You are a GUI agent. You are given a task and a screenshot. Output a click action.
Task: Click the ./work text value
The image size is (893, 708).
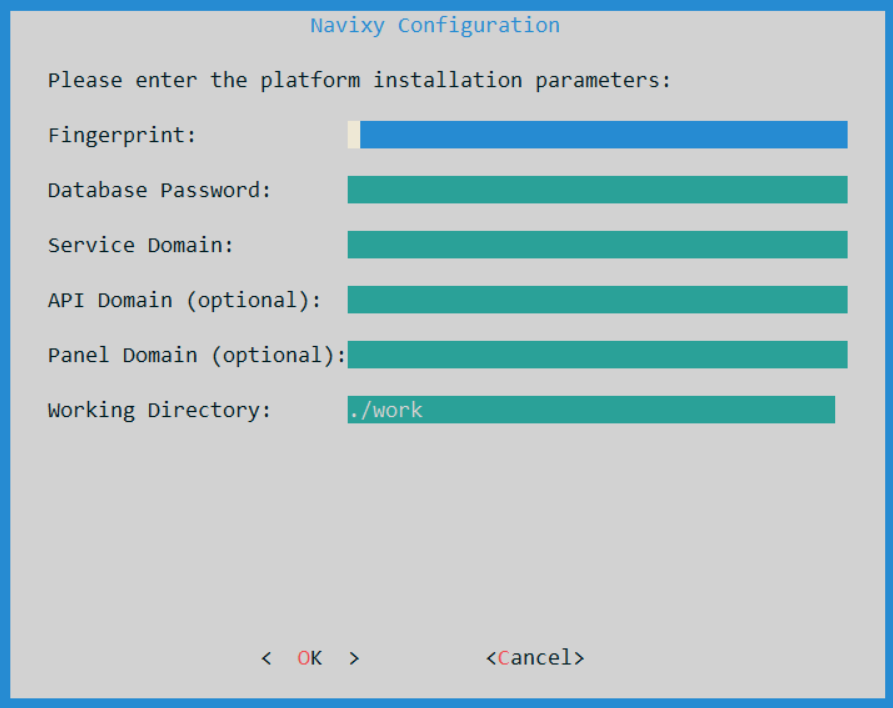pos(386,410)
